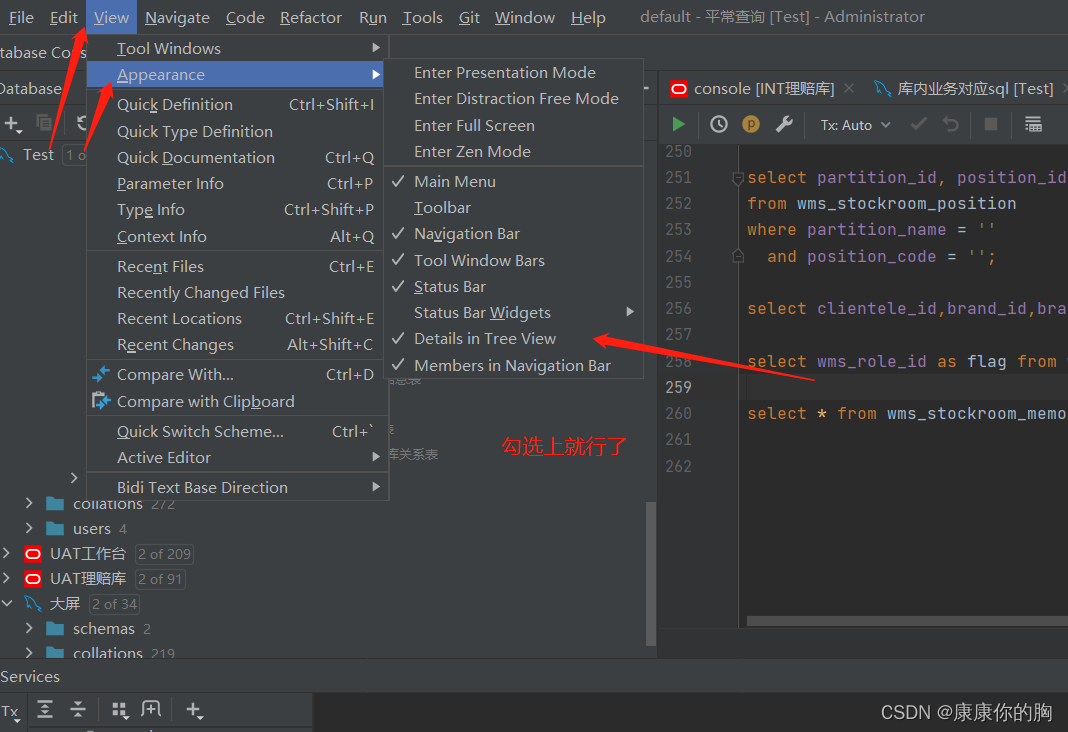Expand the schemas folder under 大屏
Screen dimensions: 1068x732
28,628
